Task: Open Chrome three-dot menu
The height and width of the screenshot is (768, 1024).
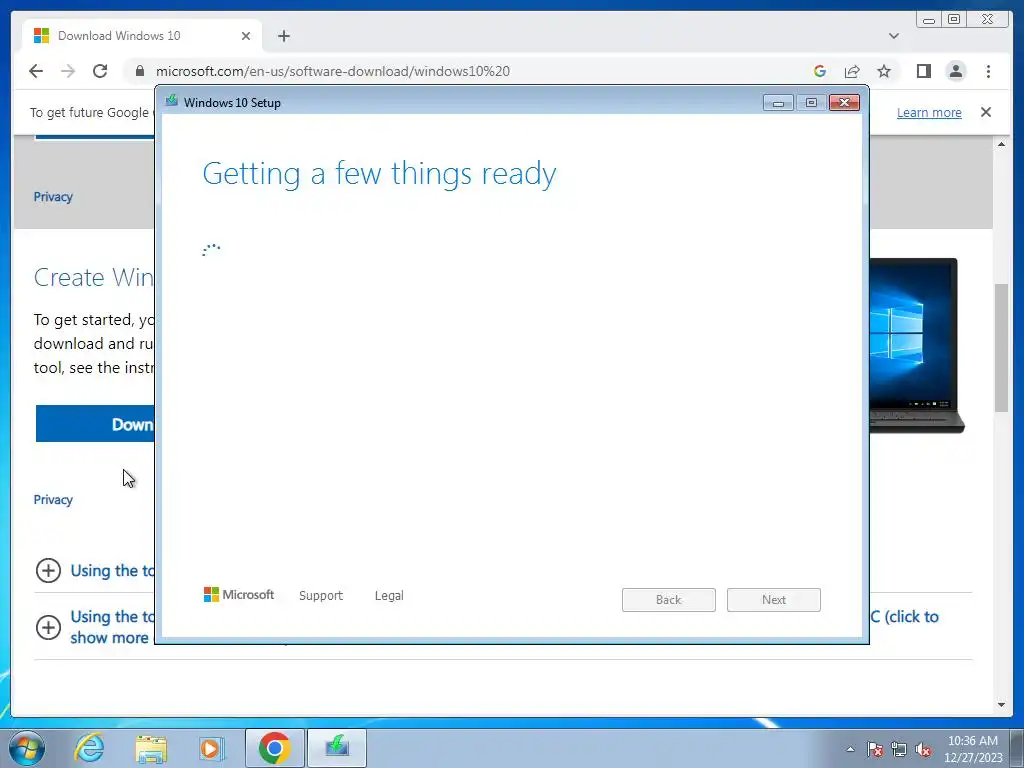Action: [x=988, y=71]
